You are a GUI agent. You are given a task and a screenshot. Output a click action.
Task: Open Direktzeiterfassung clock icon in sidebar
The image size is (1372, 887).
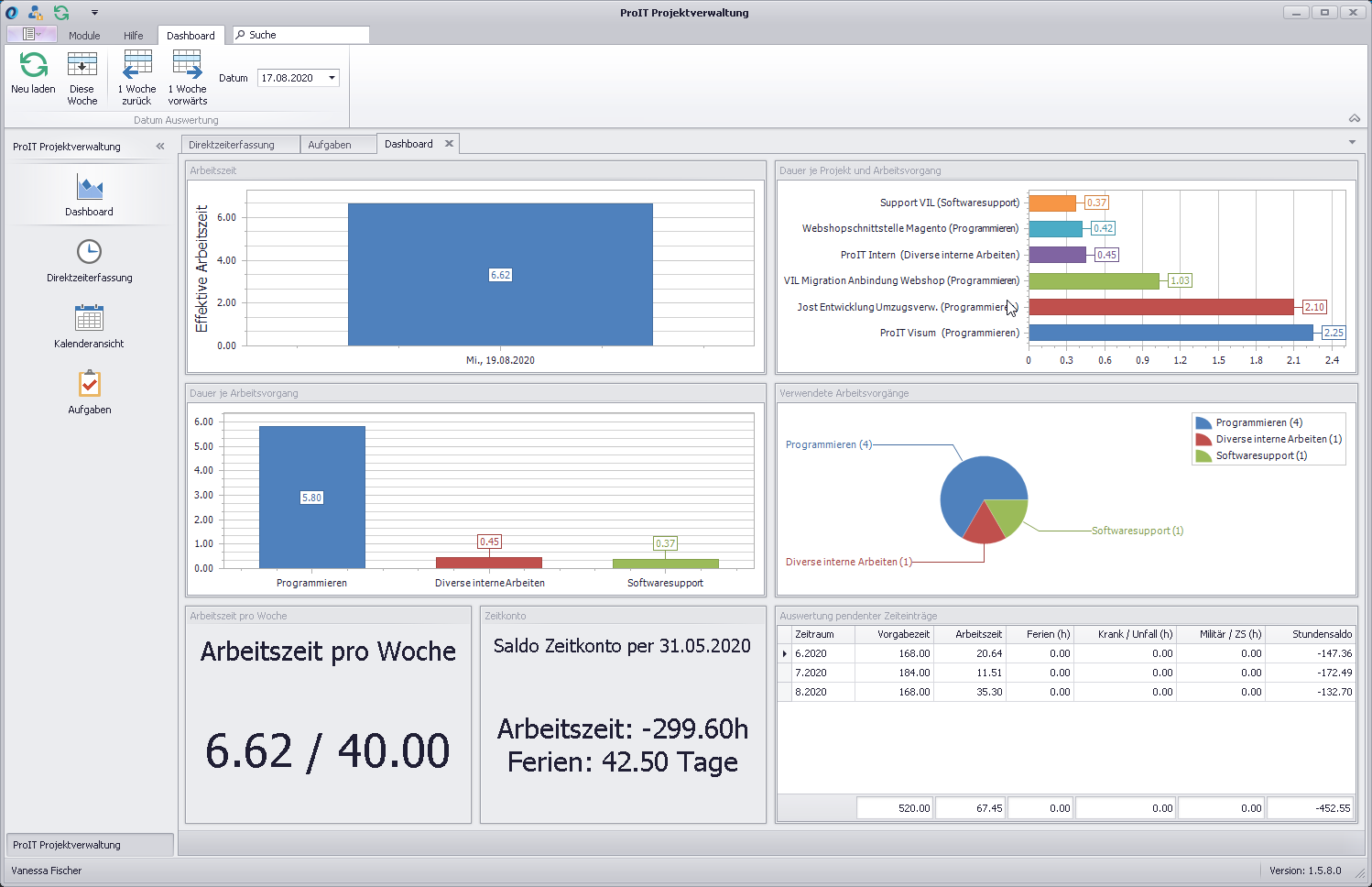coord(90,252)
